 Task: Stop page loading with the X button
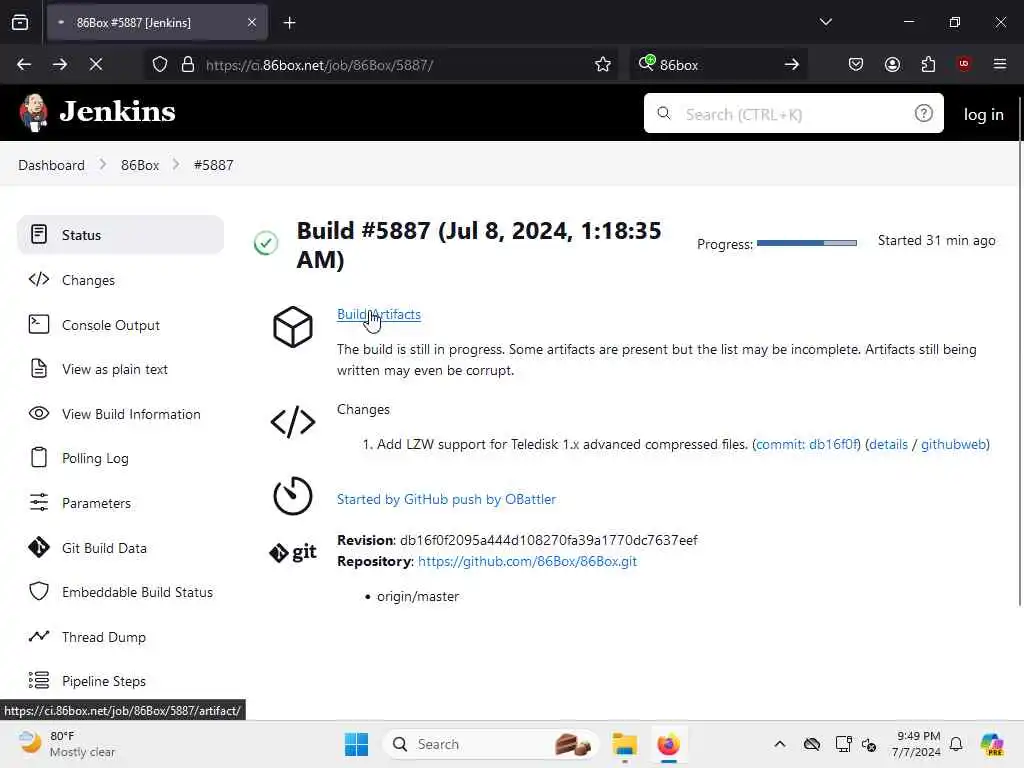[x=95, y=64]
